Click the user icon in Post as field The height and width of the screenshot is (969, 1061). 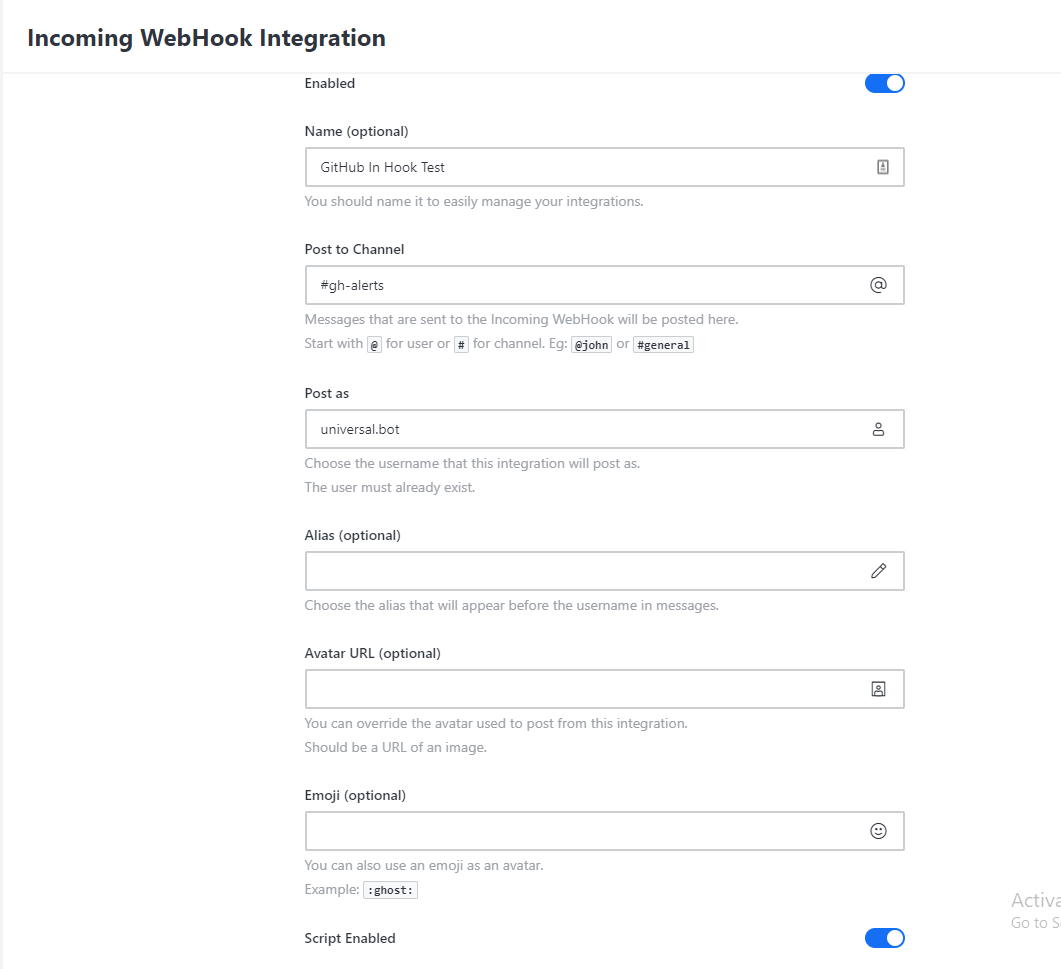click(x=878, y=430)
